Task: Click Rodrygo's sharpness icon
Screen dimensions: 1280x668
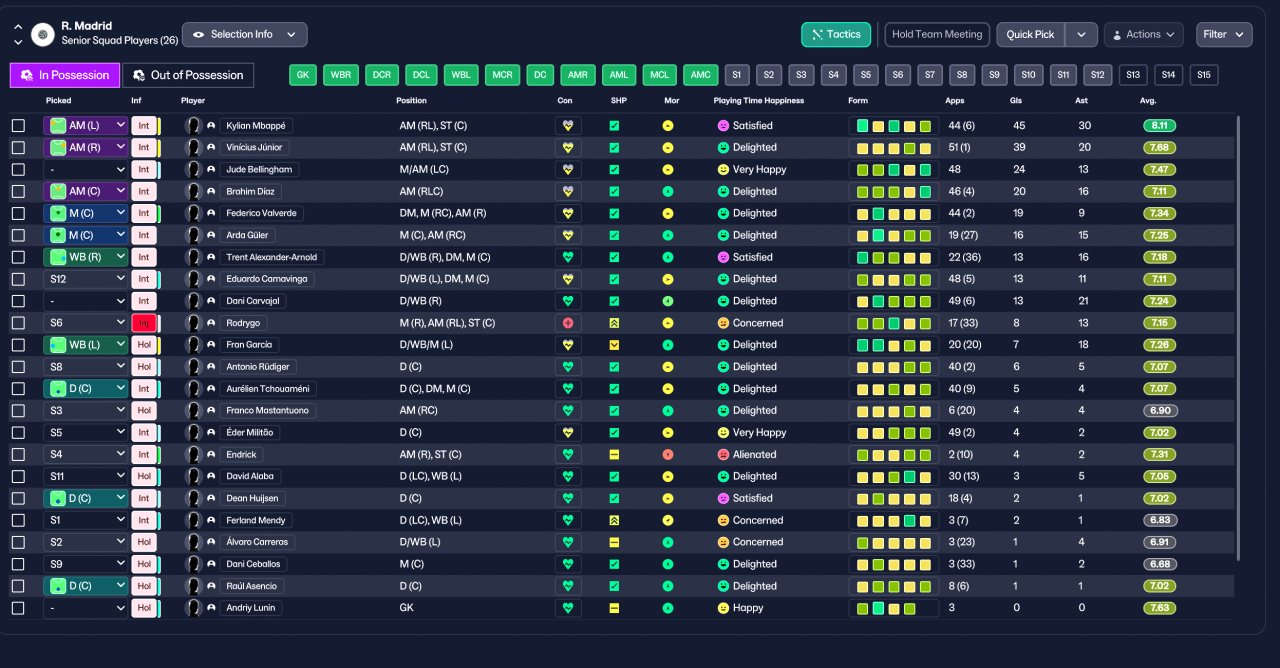Action: tap(614, 323)
